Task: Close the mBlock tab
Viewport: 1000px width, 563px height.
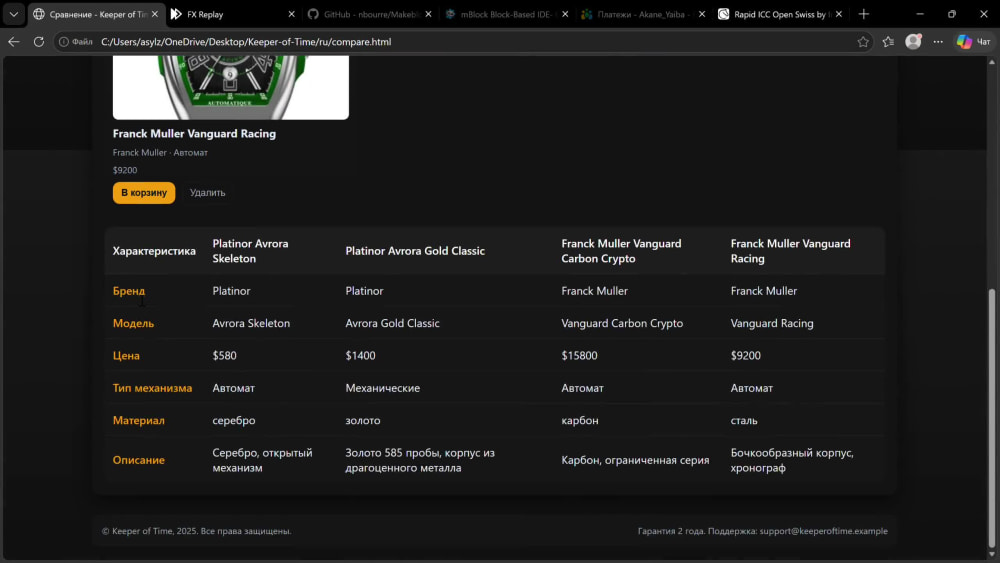Action: click(565, 14)
